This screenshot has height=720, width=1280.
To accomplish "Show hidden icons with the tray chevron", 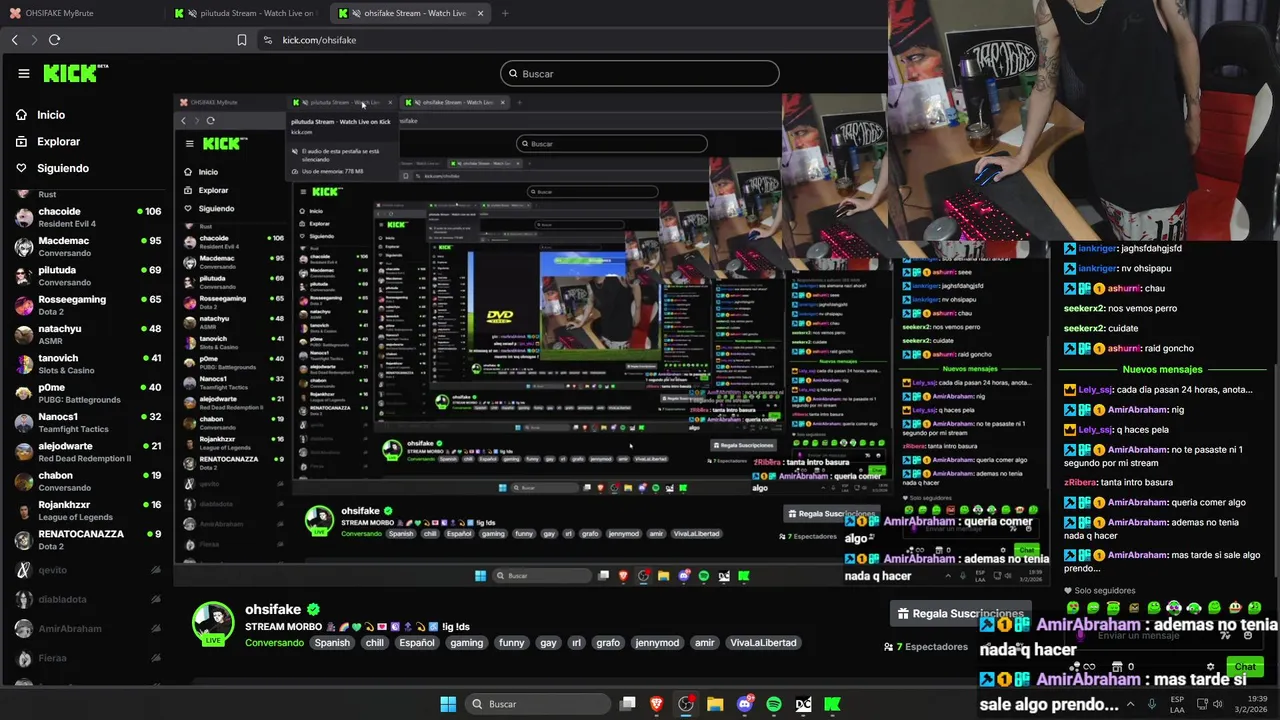I will pos(1131,704).
